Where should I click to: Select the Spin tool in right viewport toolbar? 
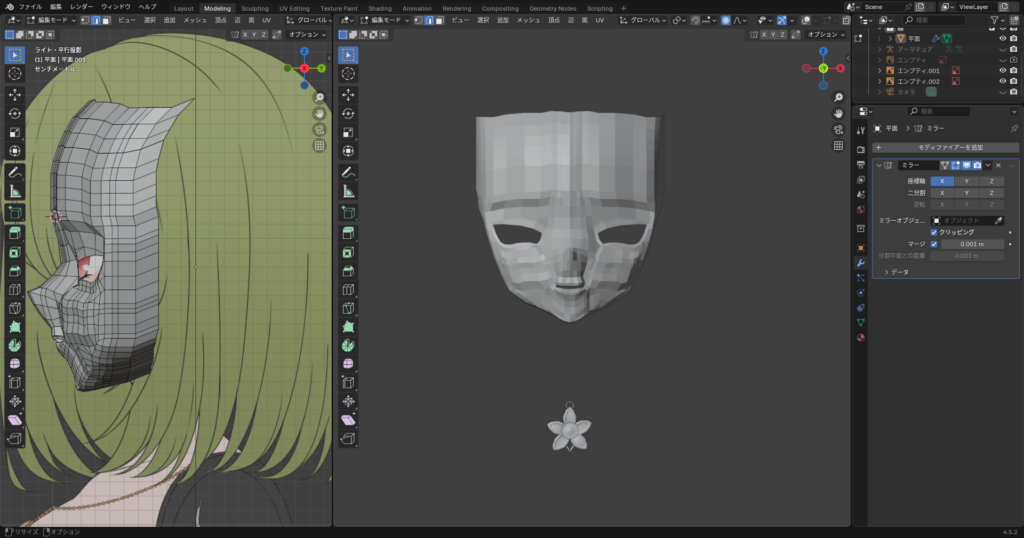(x=348, y=345)
